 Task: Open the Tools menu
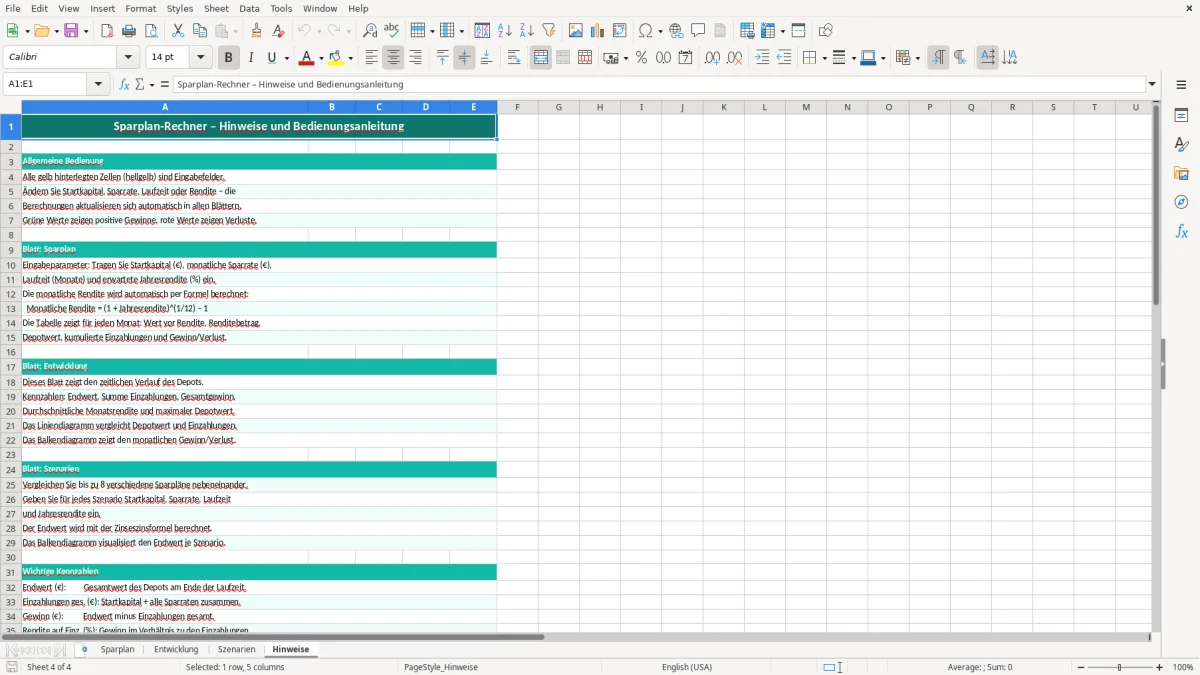281,8
